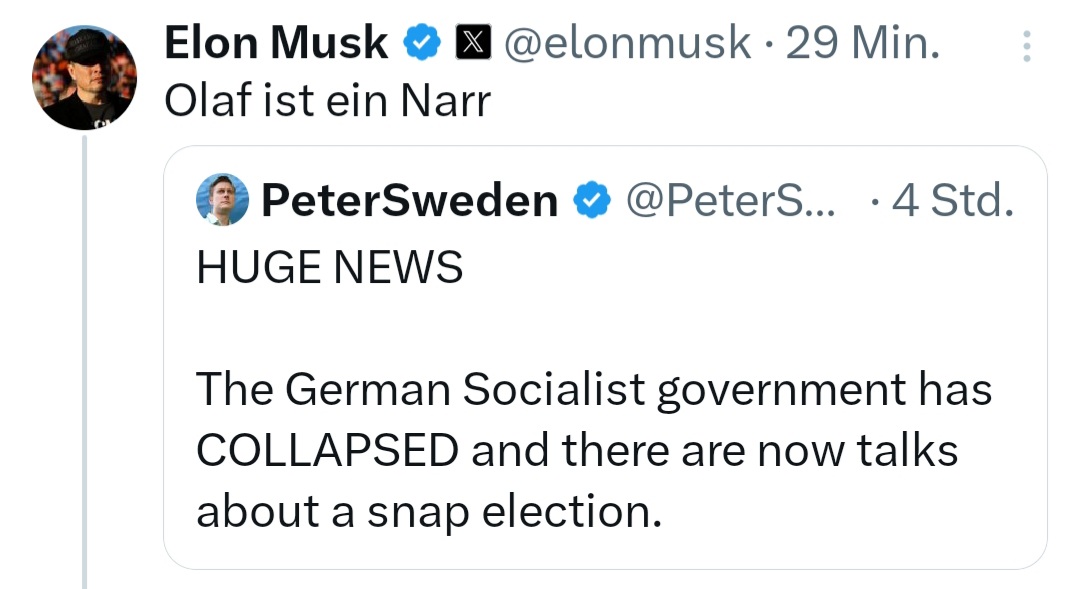Click the Elon Musk display name

[x=275, y=43]
